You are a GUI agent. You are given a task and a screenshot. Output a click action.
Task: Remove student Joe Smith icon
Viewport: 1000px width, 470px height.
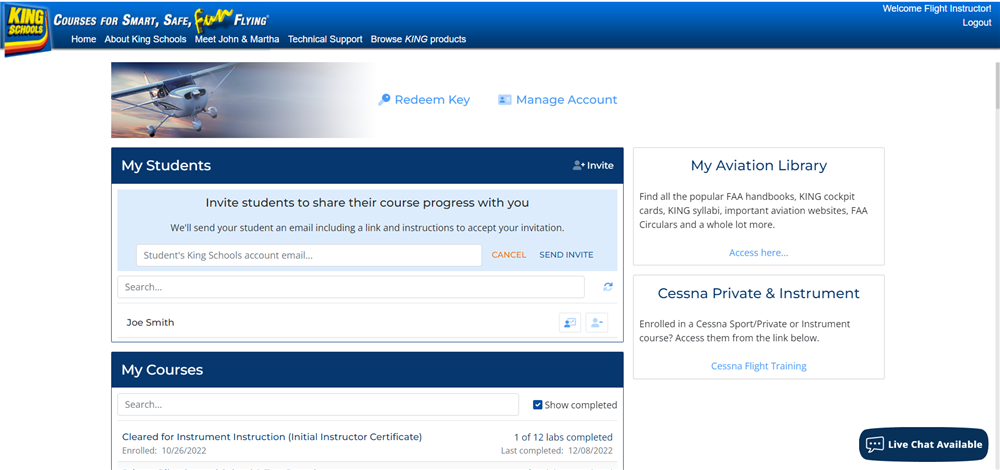coord(596,323)
